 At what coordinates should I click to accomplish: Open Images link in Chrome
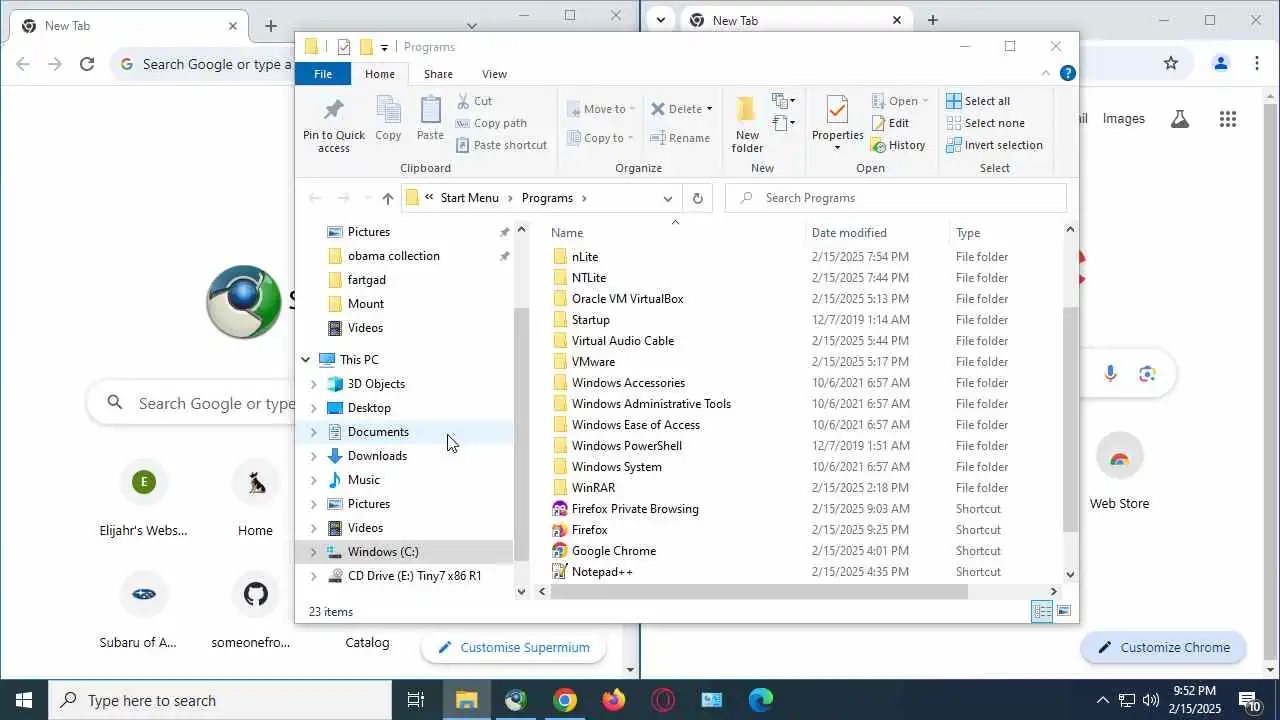(1123, 119)
